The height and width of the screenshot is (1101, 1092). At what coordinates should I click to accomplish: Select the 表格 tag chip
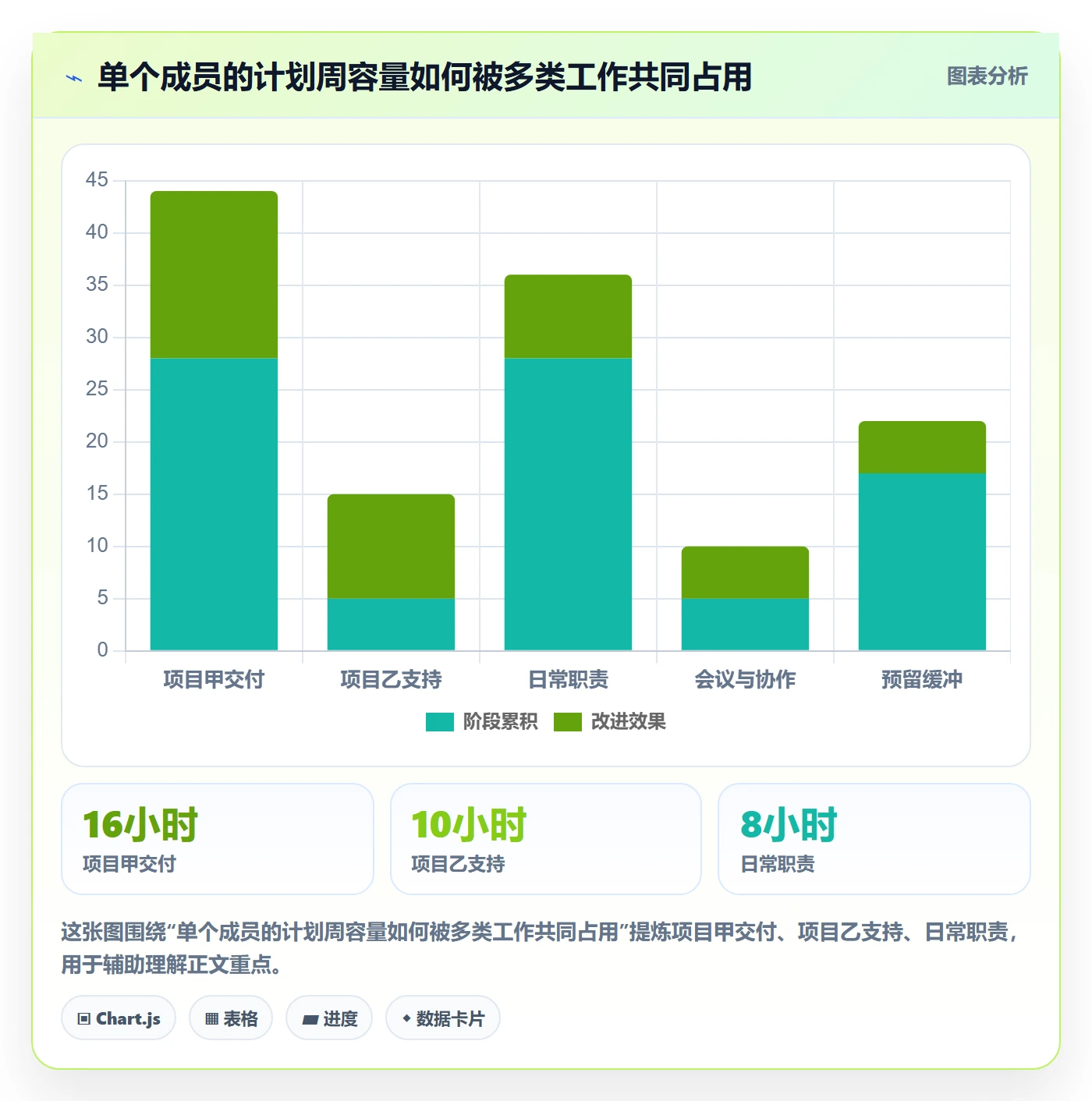click(231, 1018)
